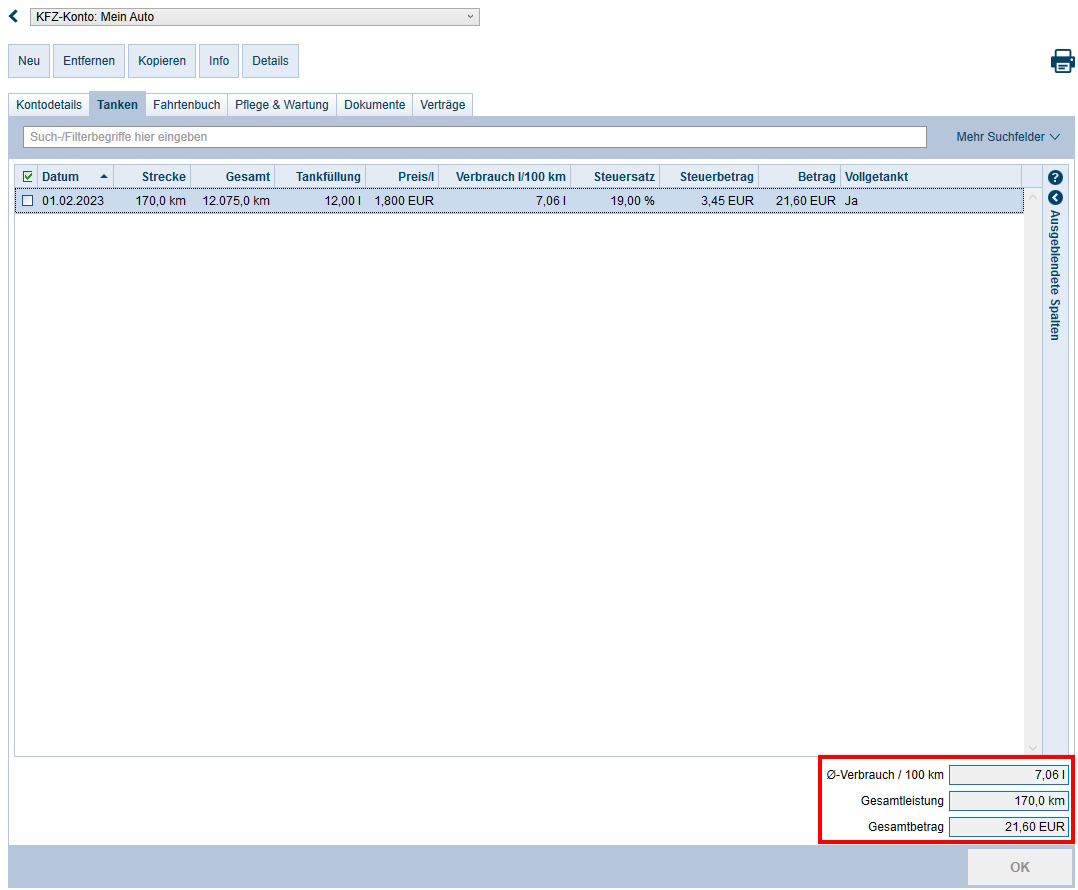Viewport: 1078px width, 890px height.
Task: Click the table scrollbar up arrow
Action: point(1033,197)
